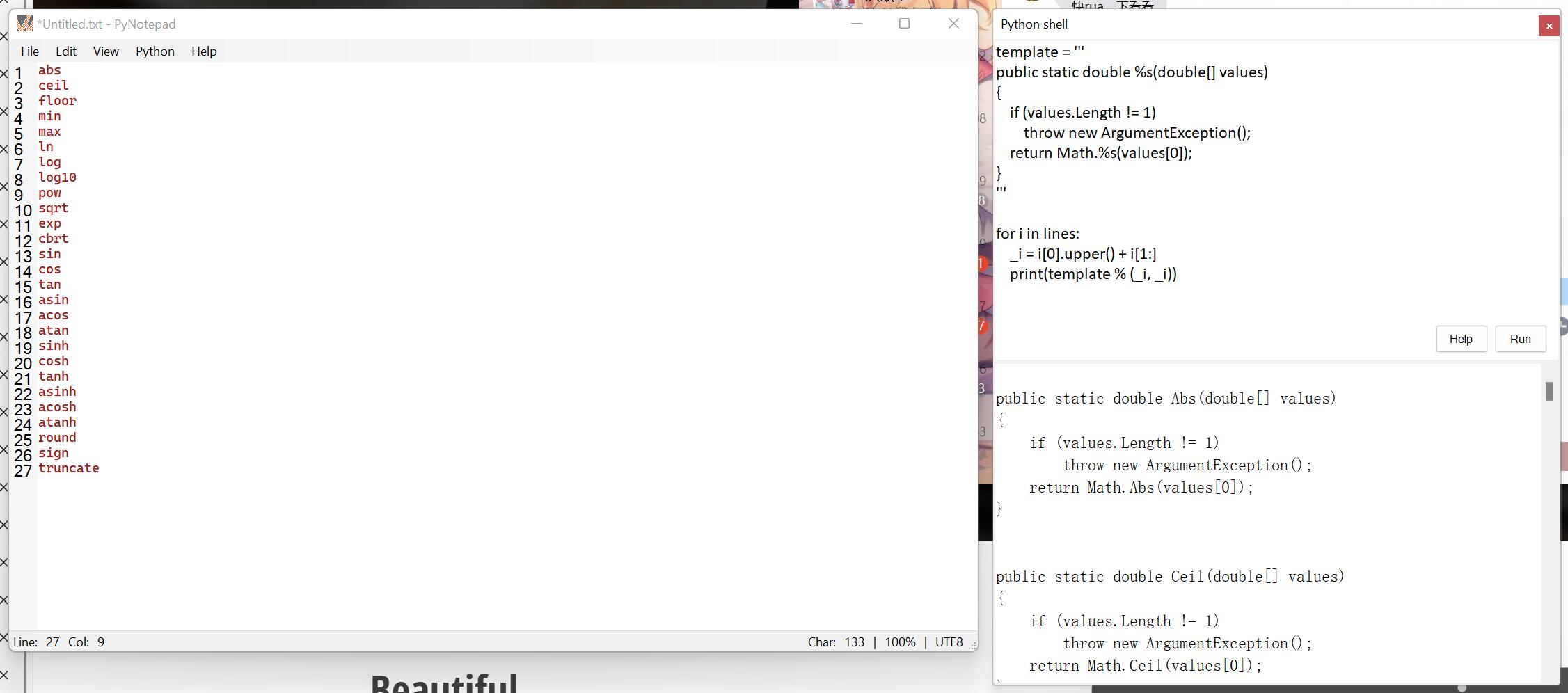Viewport: 1568px width, 693px height.
Task: Click the 'max' line in editor
Action: pos(49,132)
